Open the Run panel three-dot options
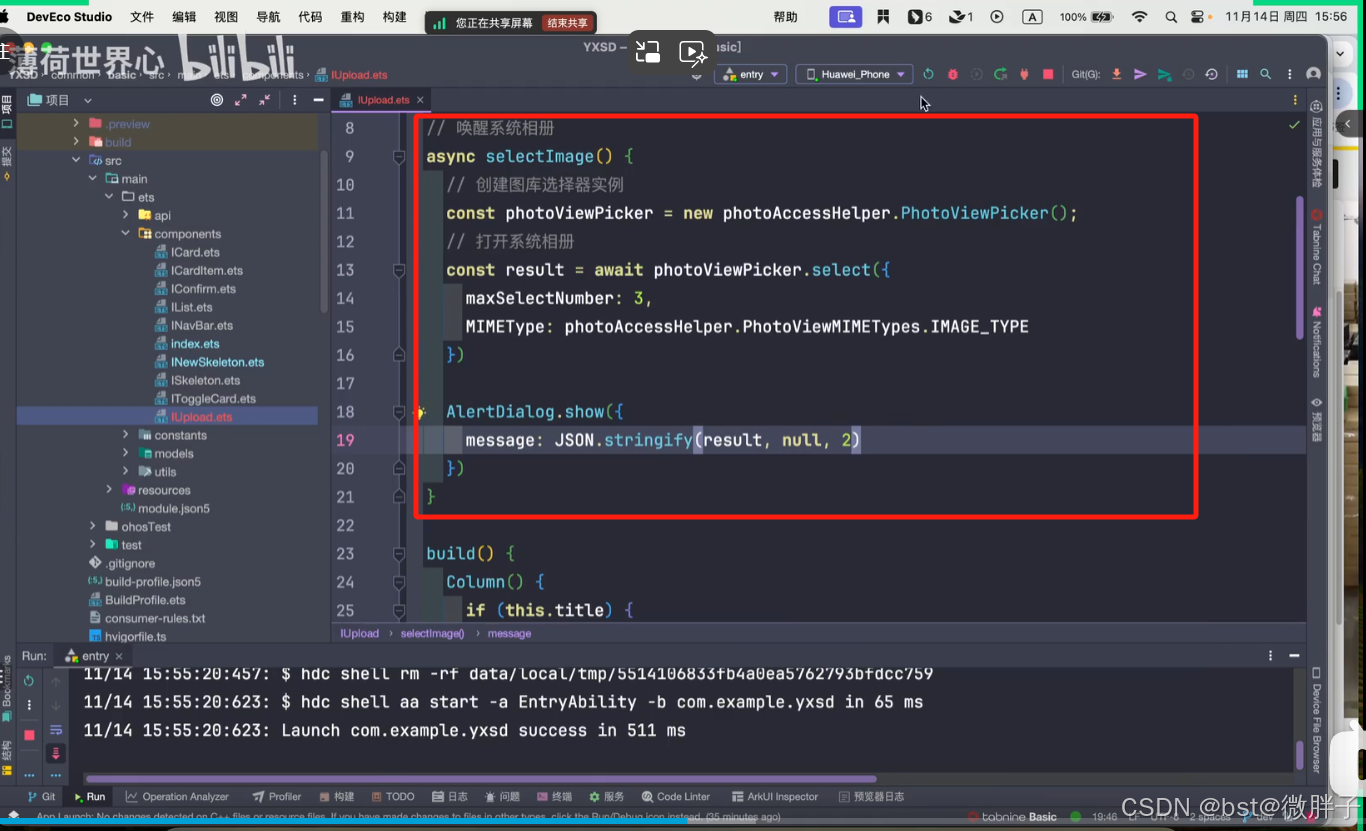Image resolution: width=1366 pixels, height=831 pixels. [1271, 656]
